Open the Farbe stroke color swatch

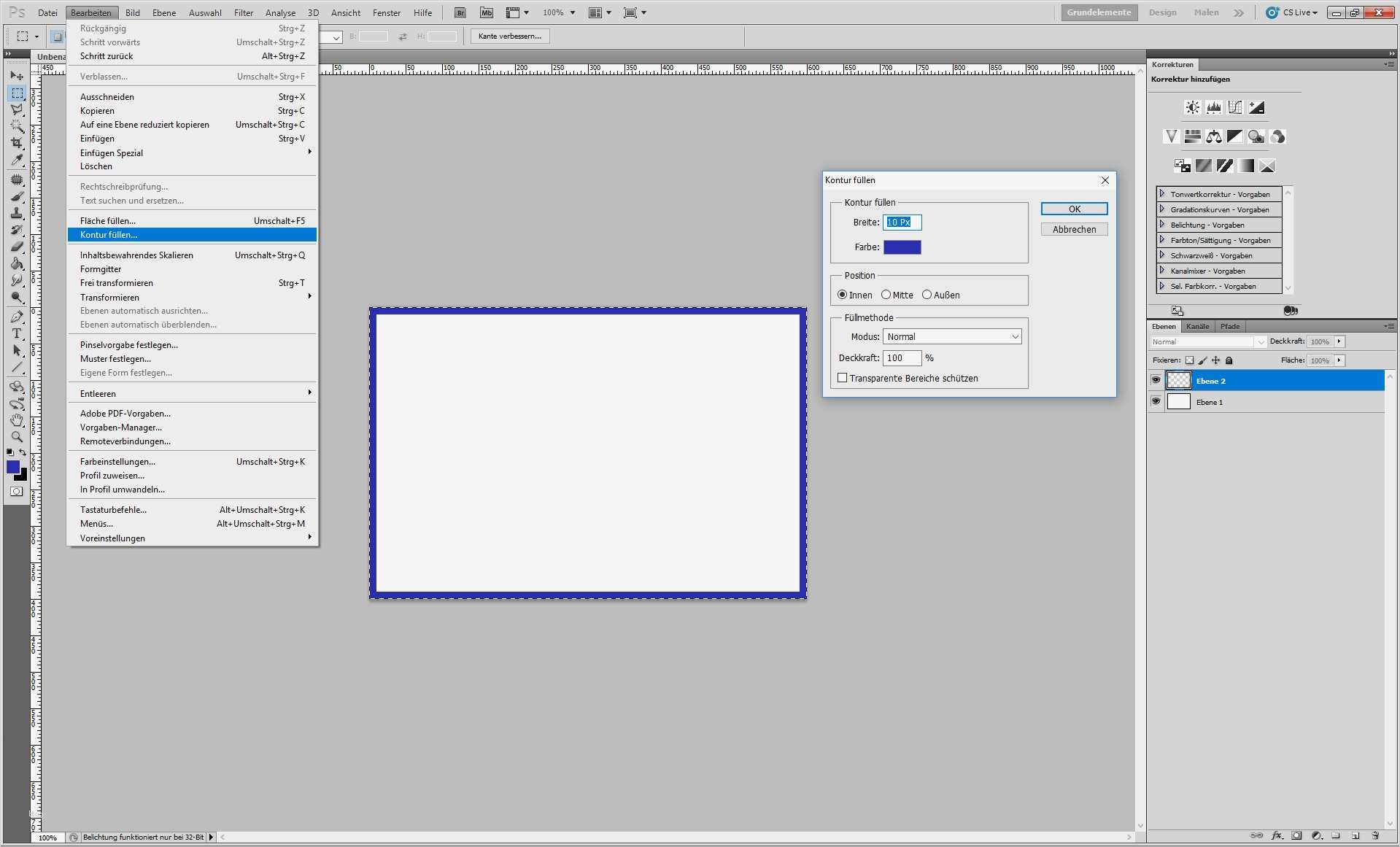[x=902, y=247]
